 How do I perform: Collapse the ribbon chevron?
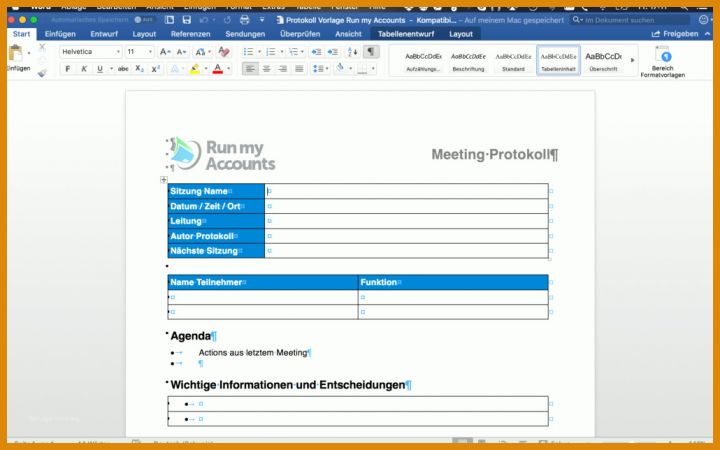pos(708,34)
